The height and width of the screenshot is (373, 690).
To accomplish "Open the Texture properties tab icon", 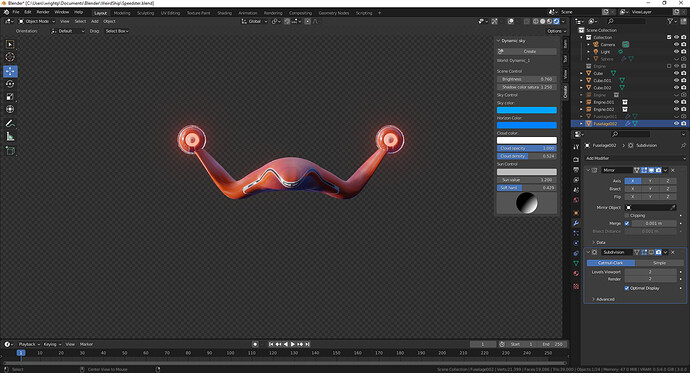I will click(x=576, y=286).
